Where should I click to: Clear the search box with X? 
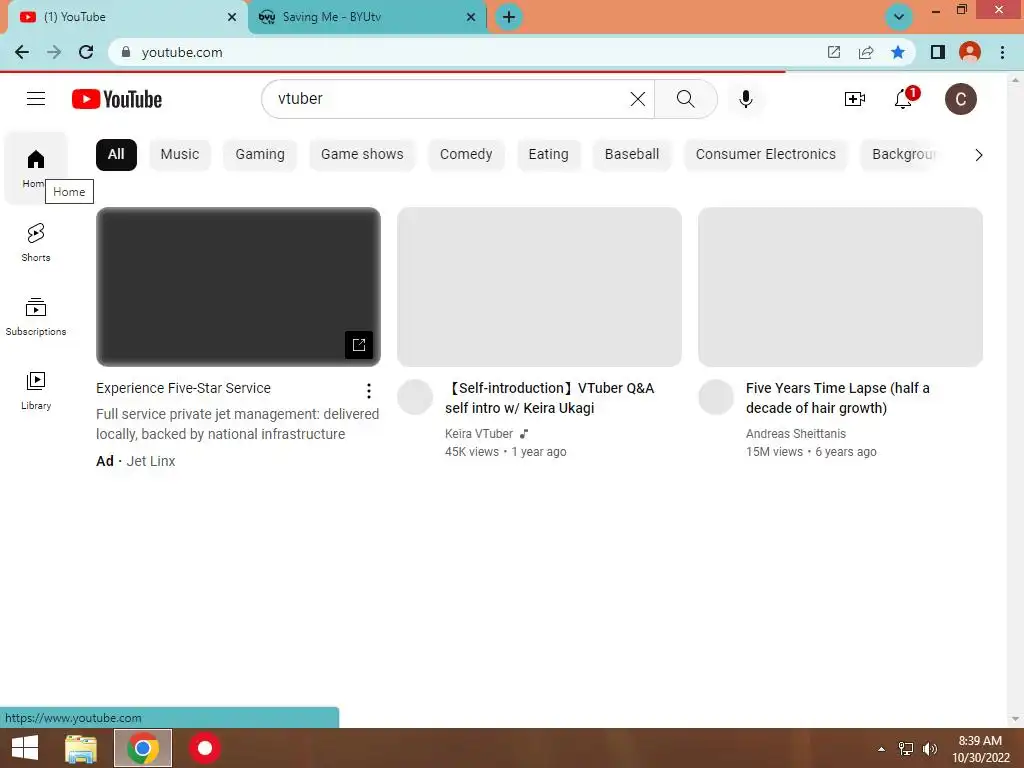[x=637, y=99]
